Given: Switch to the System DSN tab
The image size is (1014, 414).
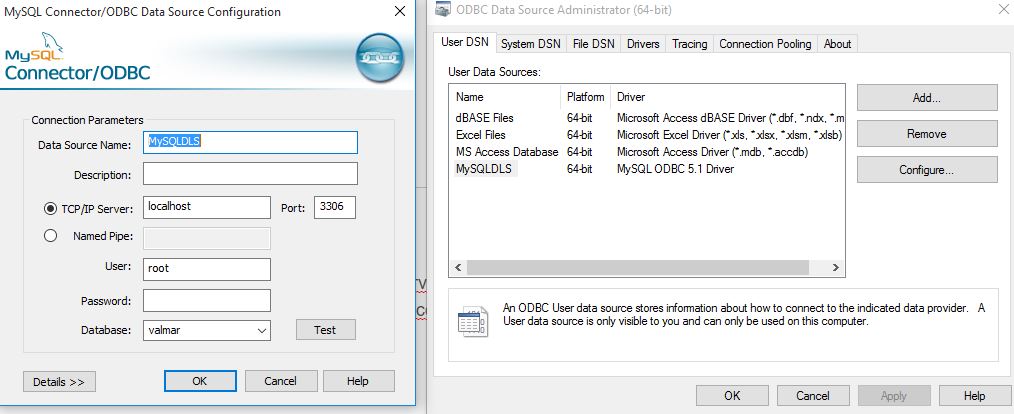Looking at the screenshot, I should (530, 44).
